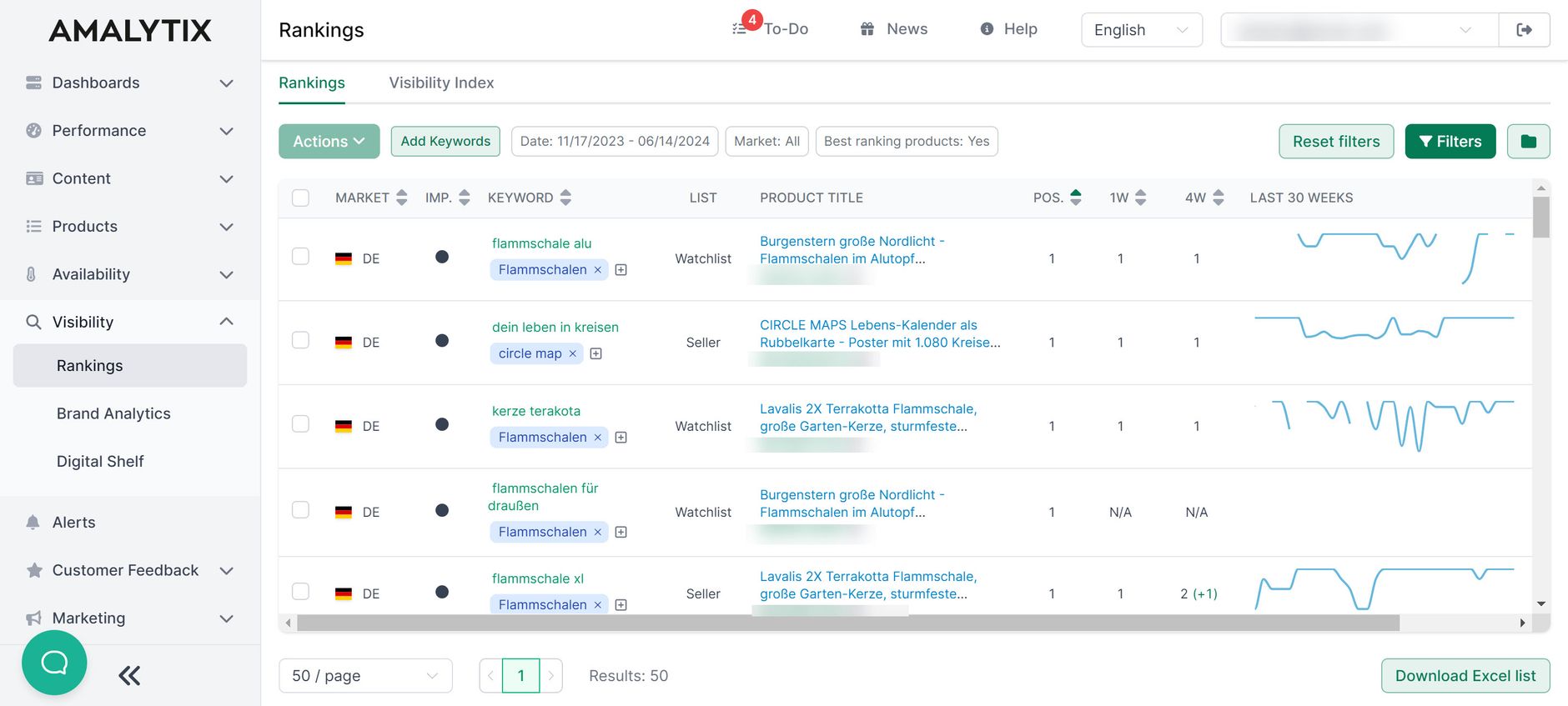Image resolution: width=1568 pixels, height=706 pixels.
Task: Click the Help info icon
Action: 987,29
